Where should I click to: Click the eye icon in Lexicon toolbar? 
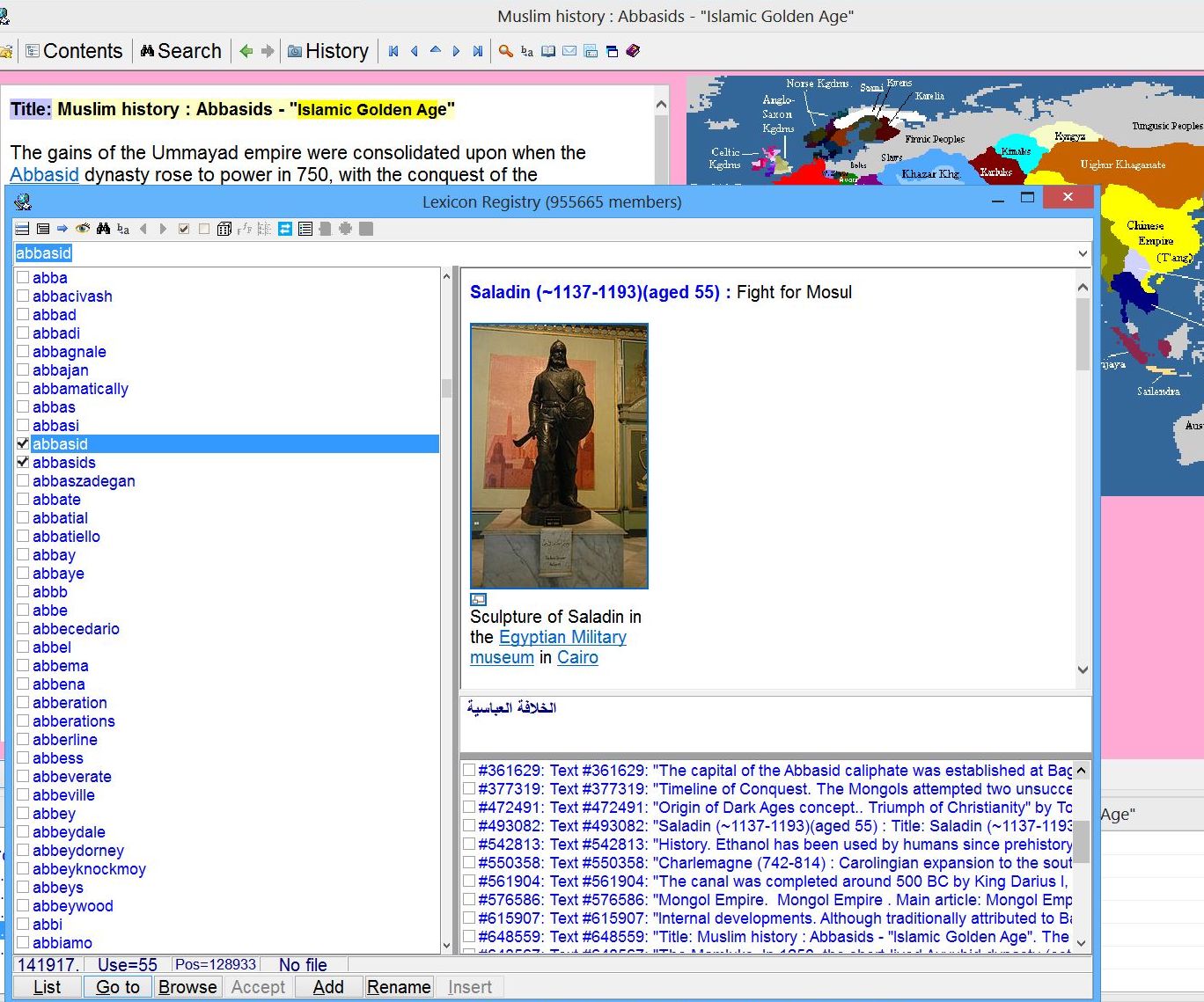click(83, 229)
